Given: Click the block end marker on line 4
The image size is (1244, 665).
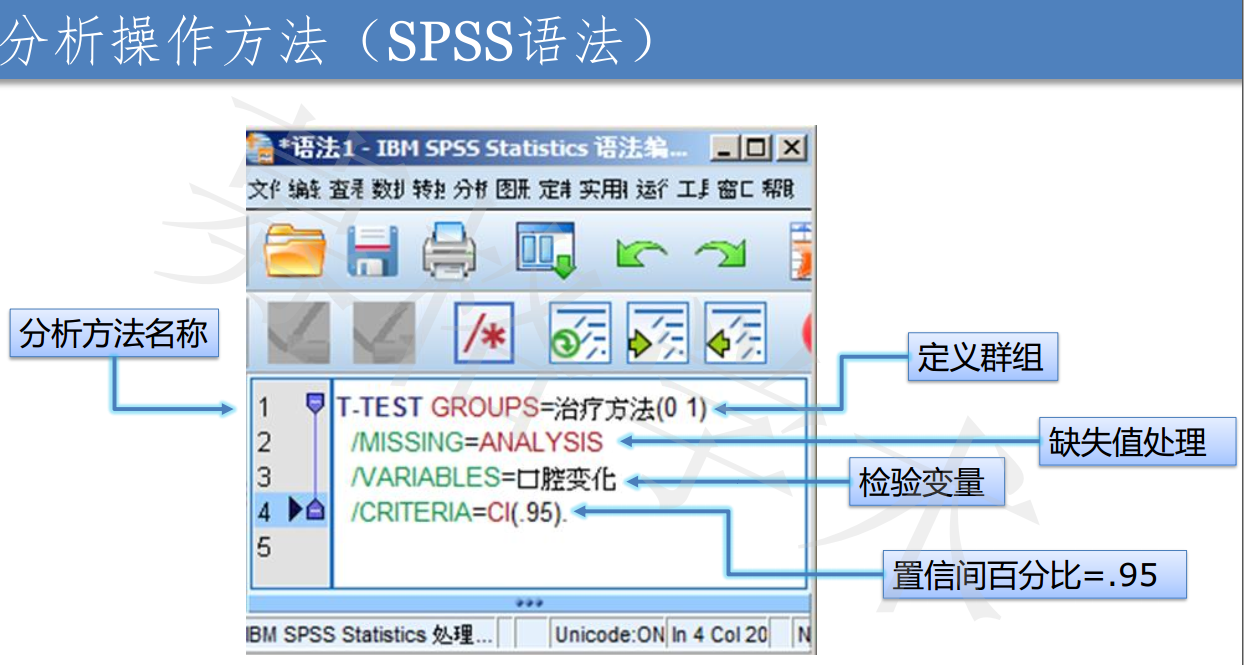Looking at the screenshot, I should 315,511.
